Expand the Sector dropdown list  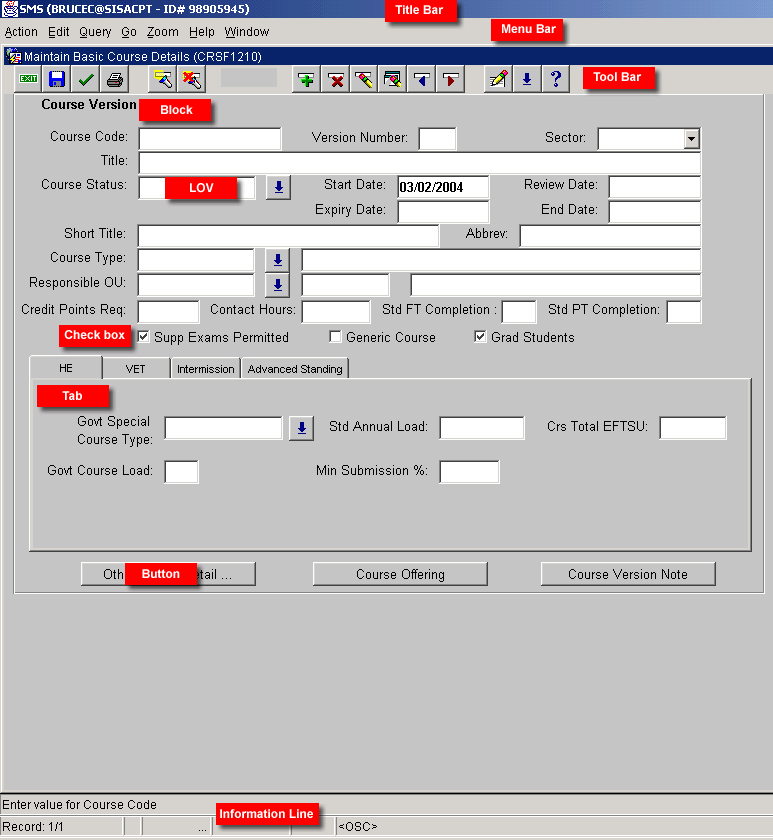[690, 139]
